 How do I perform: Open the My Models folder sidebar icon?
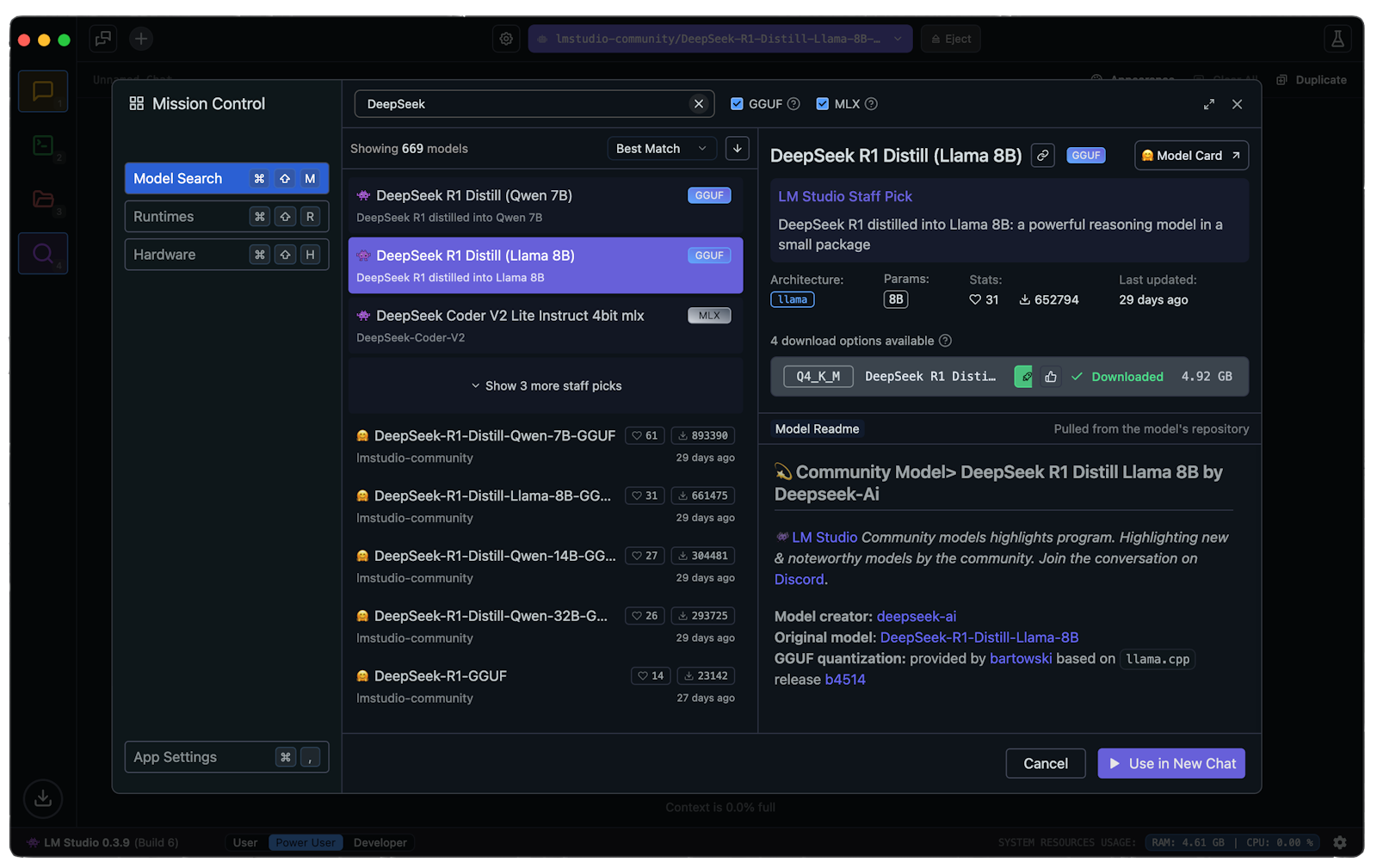(x=42, y=200)
